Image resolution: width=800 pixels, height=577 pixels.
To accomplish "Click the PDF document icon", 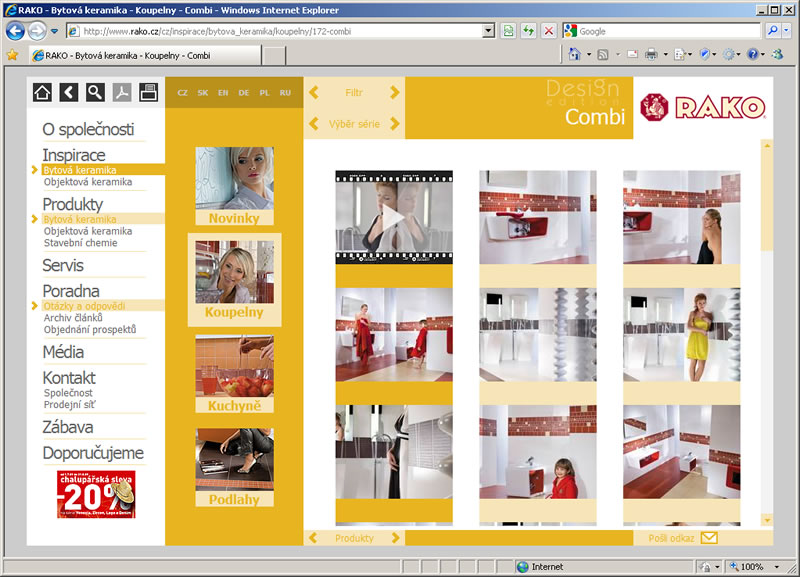I will click(122, 93).
